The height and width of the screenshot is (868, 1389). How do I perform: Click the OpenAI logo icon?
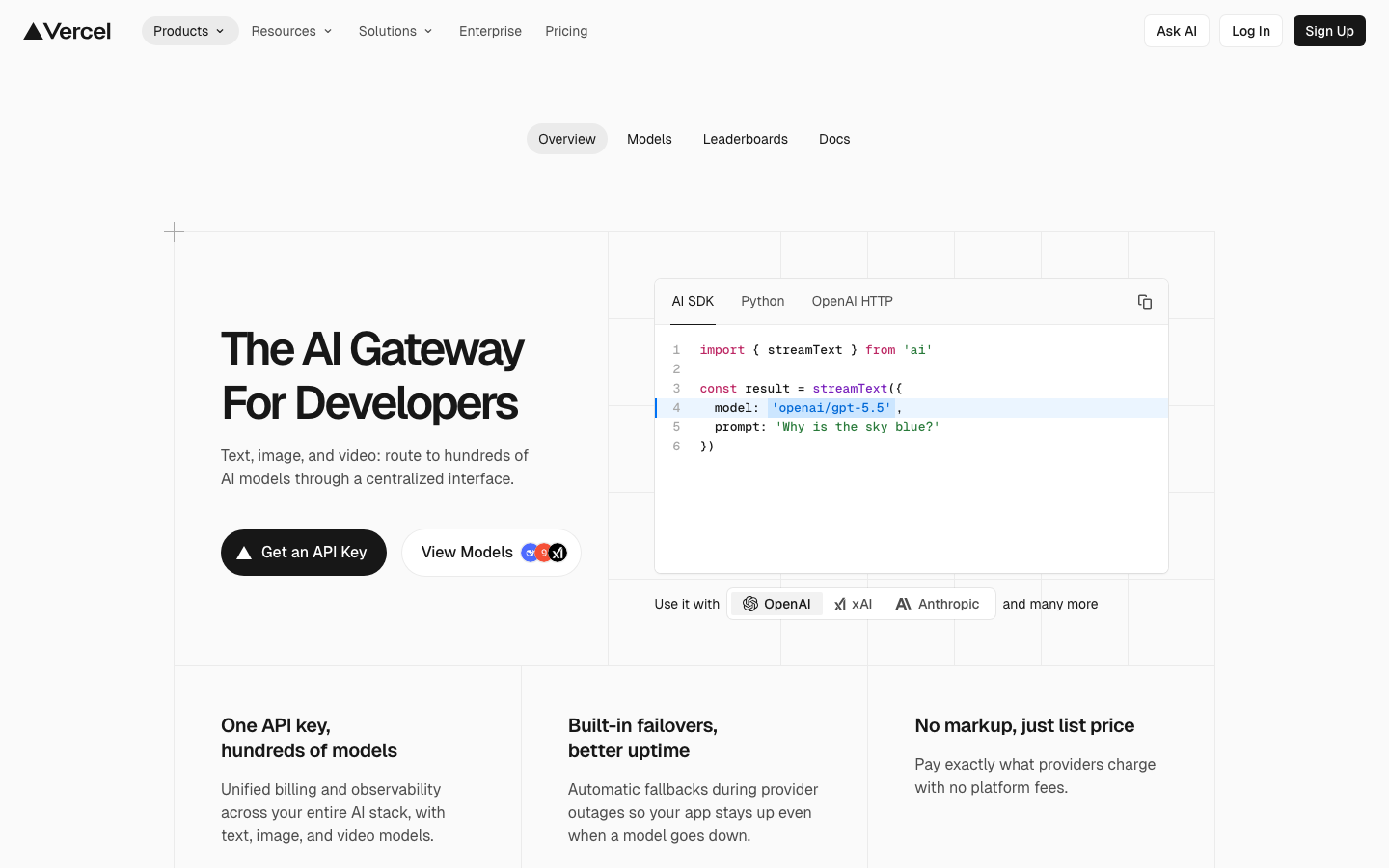[750, 604]
